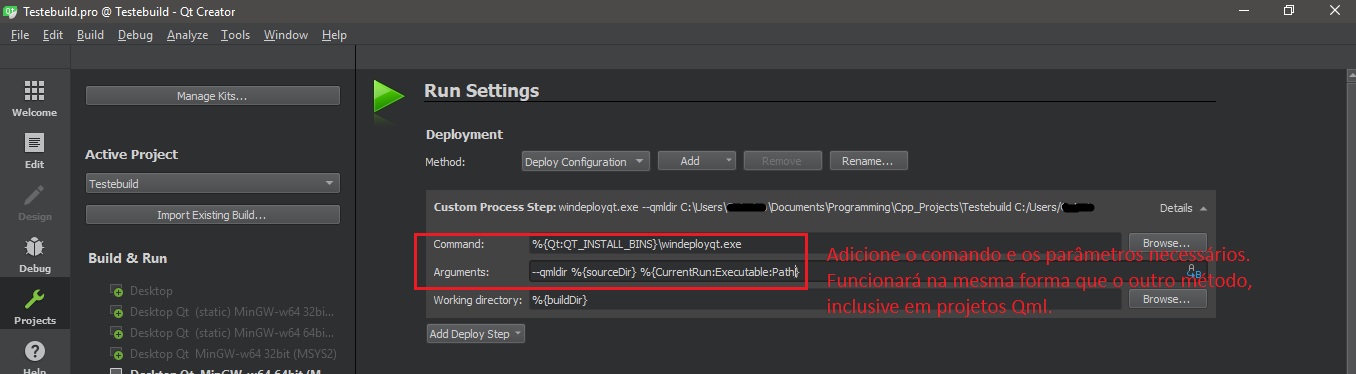Viewport: 1356px width, 374px height.
Task: Click the Deployment section label
Action: pos(464,134)
